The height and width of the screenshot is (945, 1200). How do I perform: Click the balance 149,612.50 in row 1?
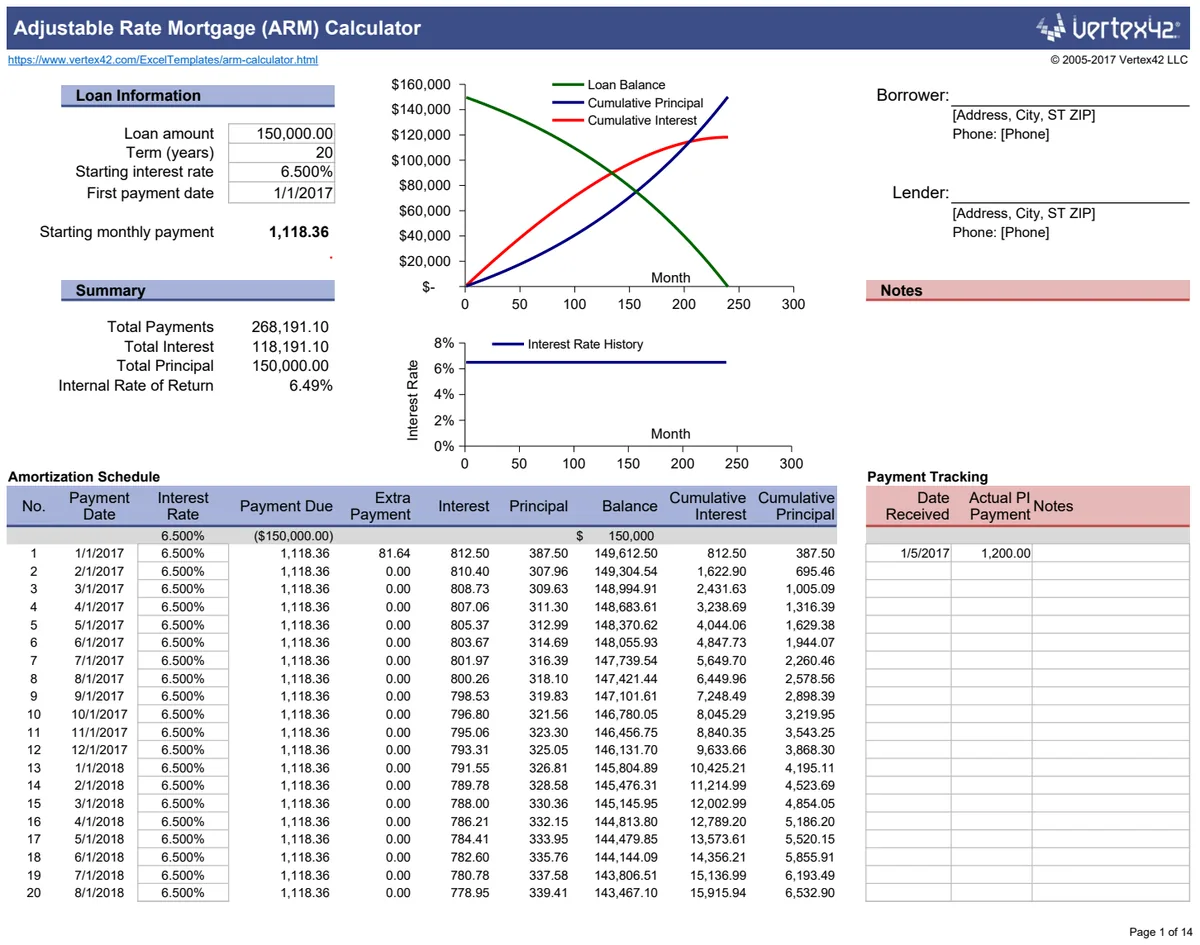coord(626,553)
